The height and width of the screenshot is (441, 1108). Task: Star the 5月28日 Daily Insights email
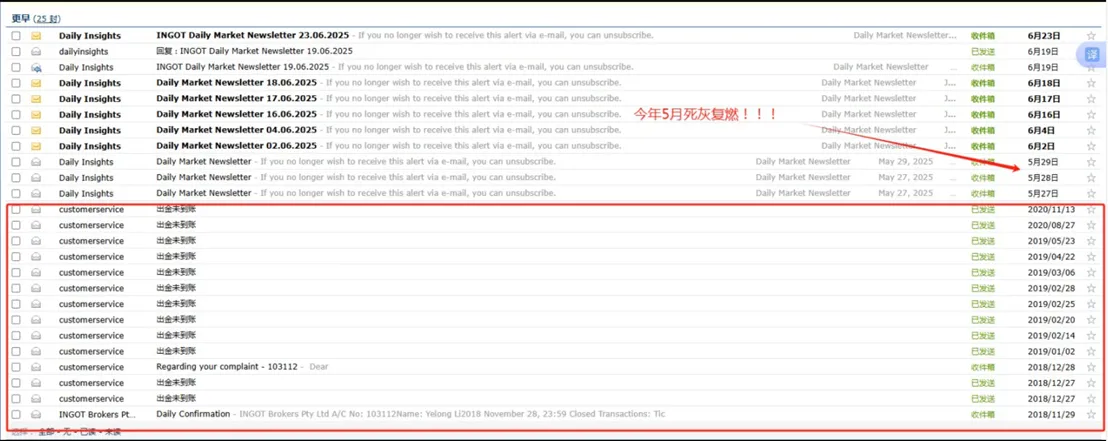(1091, 177)
